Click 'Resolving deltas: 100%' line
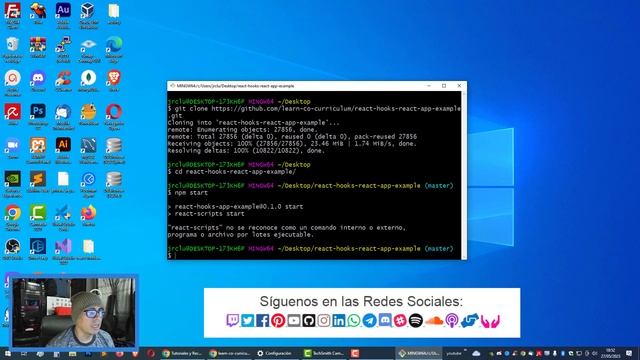640x360 pixels. click(246, 151)
